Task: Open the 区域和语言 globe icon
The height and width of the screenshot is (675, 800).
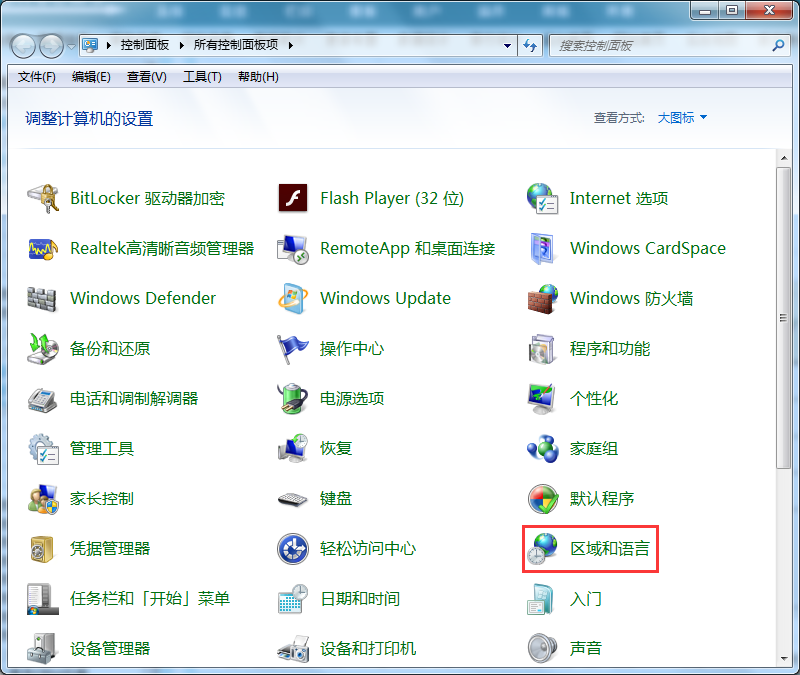Action: click(542, 548)
